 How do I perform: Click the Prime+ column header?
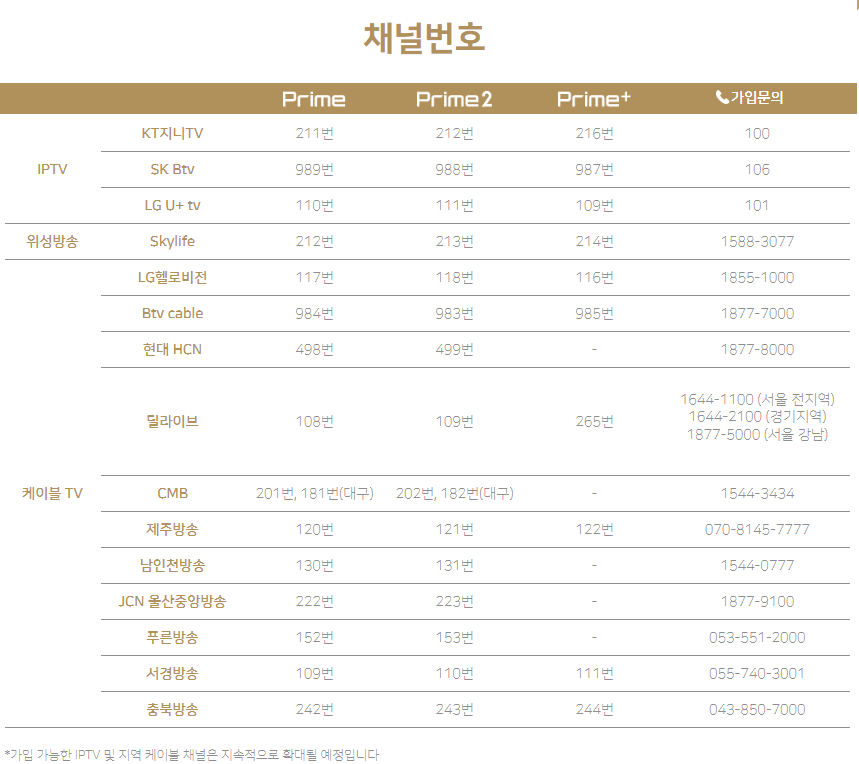coord(594,99)
